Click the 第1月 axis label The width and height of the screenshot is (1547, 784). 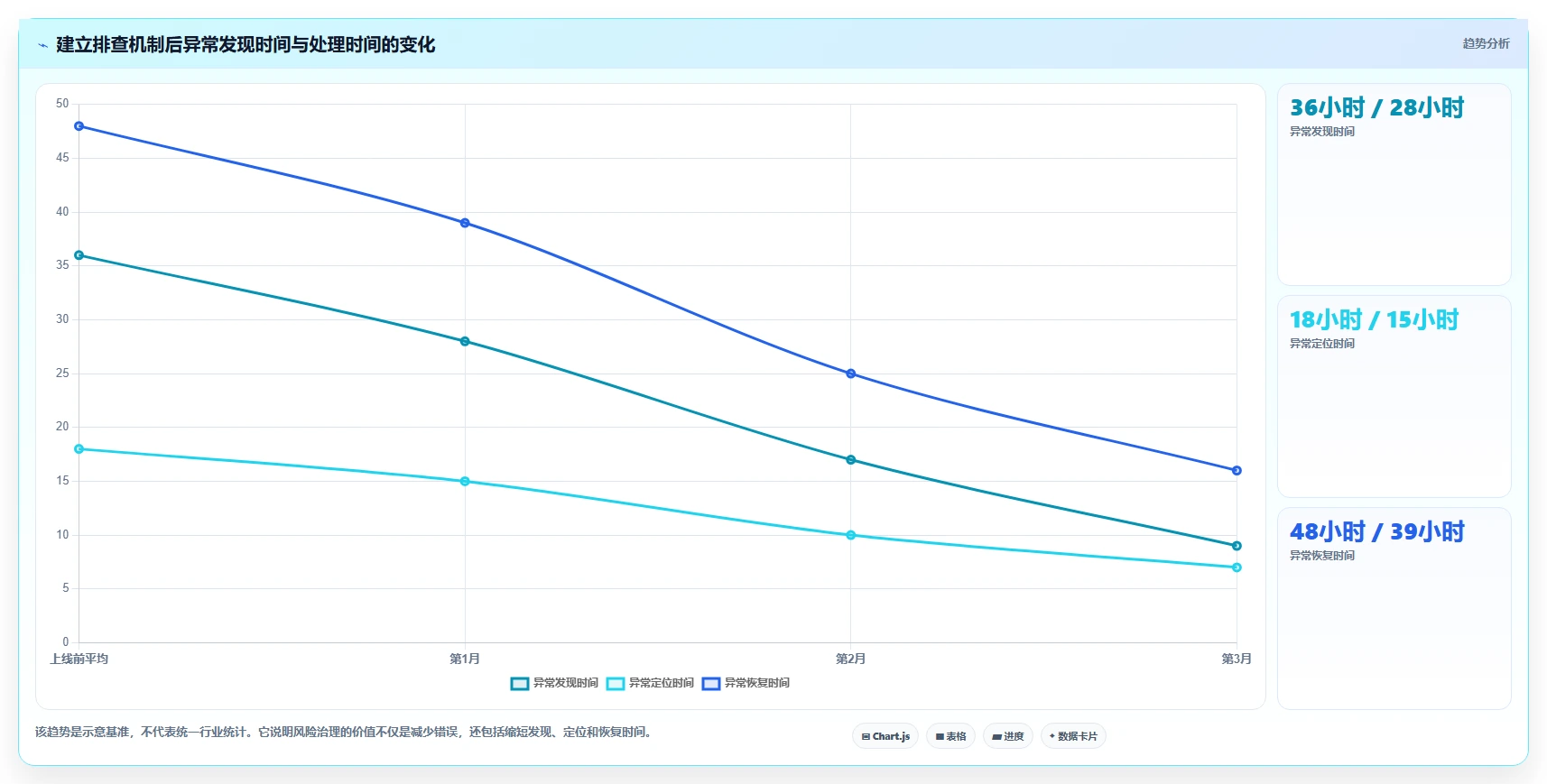pos(465,659)
